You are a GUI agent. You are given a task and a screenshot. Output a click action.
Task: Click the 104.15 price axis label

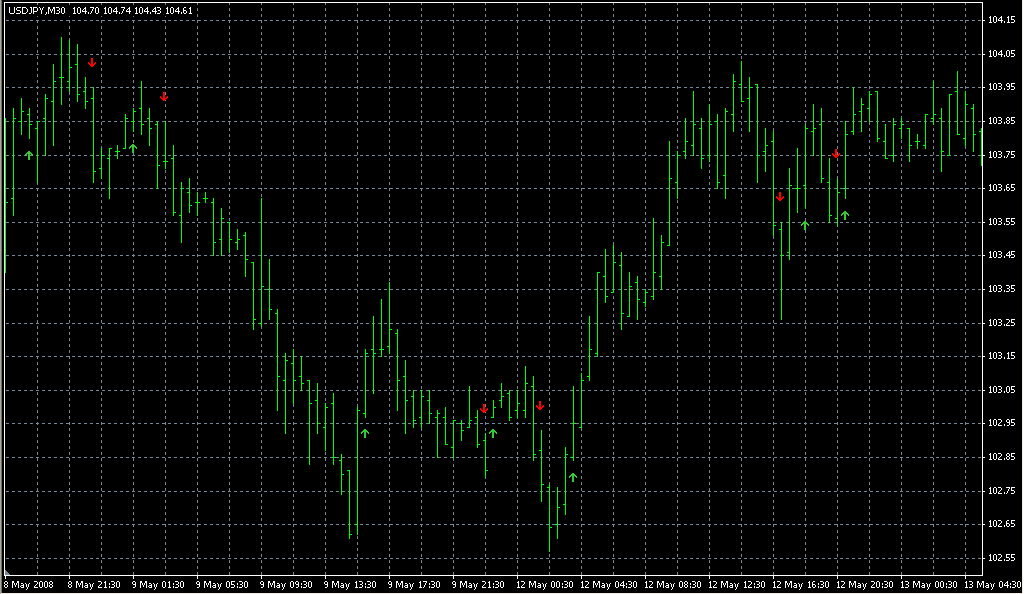click(1001, 20)
